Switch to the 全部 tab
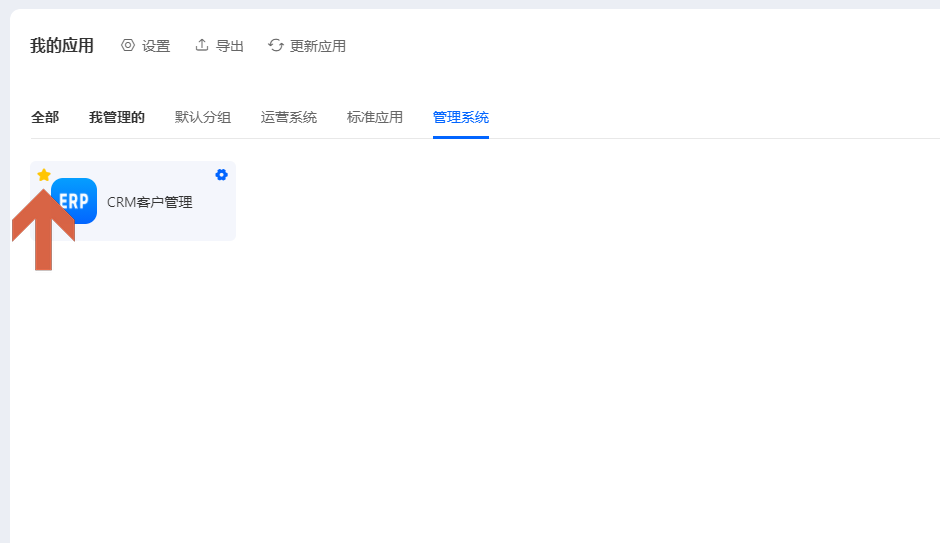 click(45, 117)
